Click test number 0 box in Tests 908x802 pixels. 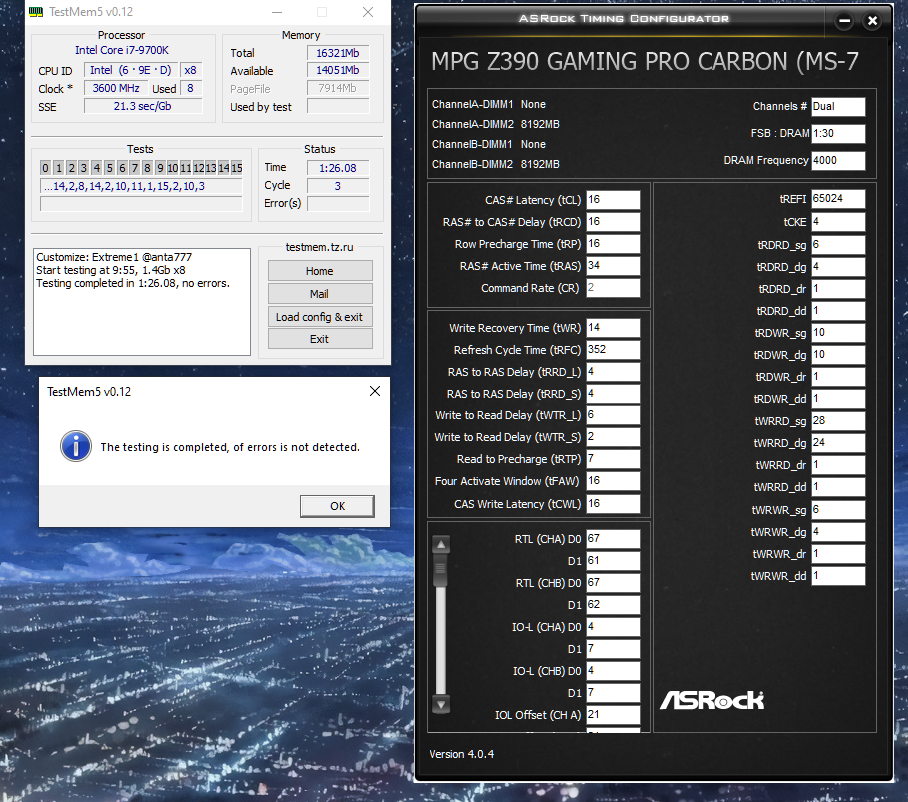coord(45,168)
